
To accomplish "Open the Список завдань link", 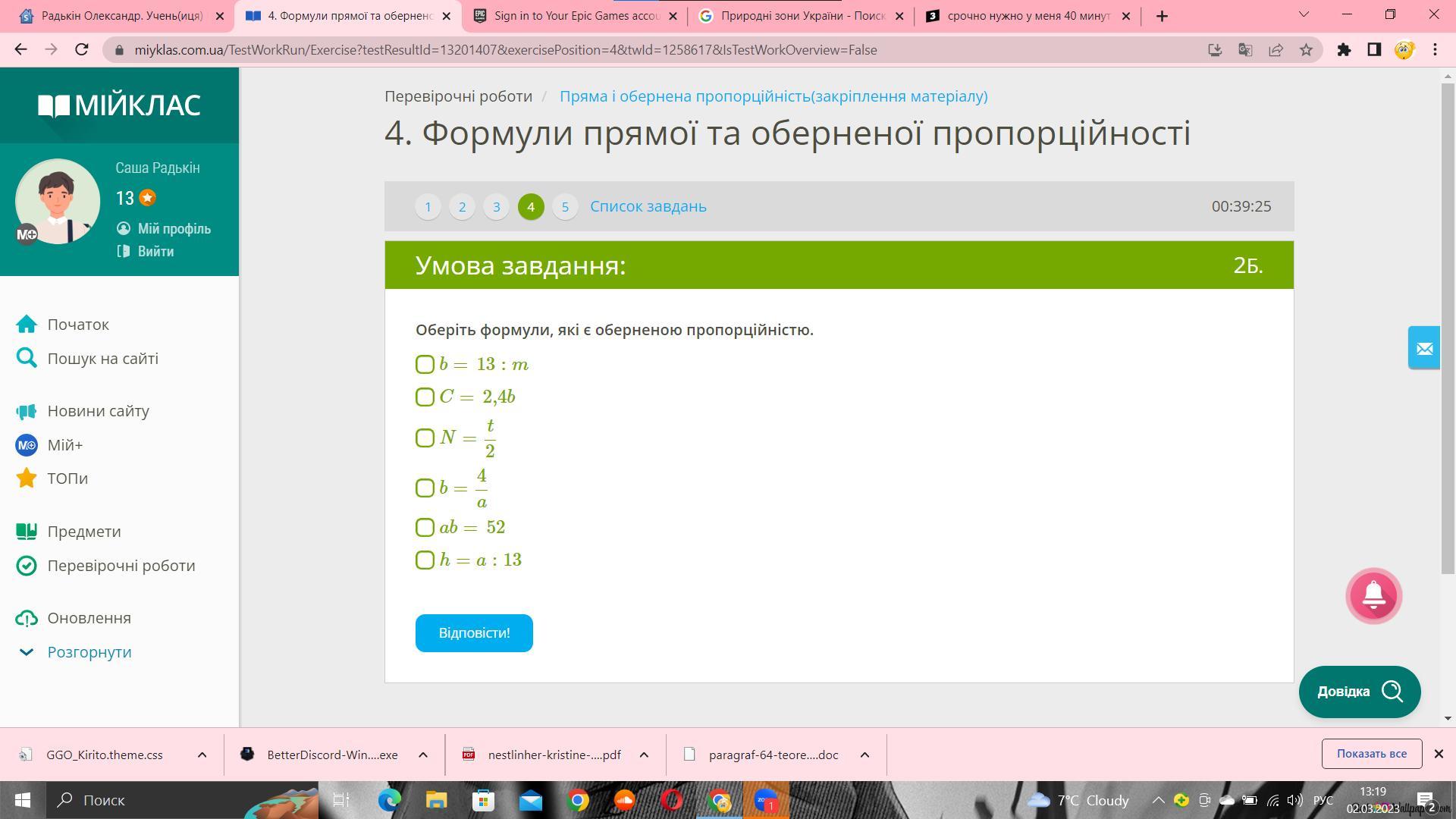I will pyautogui.click(x=648, y=206).
